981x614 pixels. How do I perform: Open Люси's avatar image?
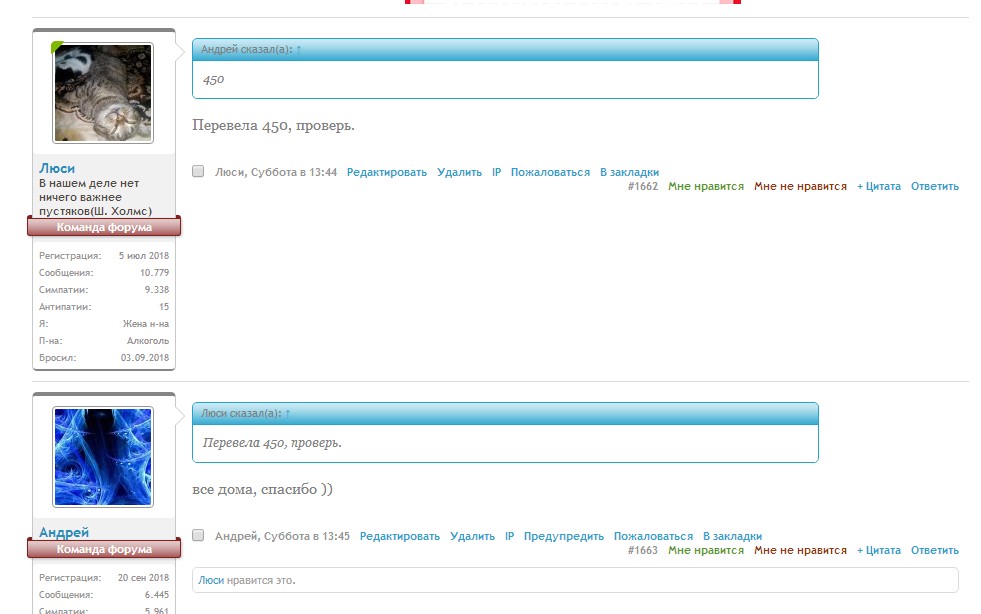(102, 92)
